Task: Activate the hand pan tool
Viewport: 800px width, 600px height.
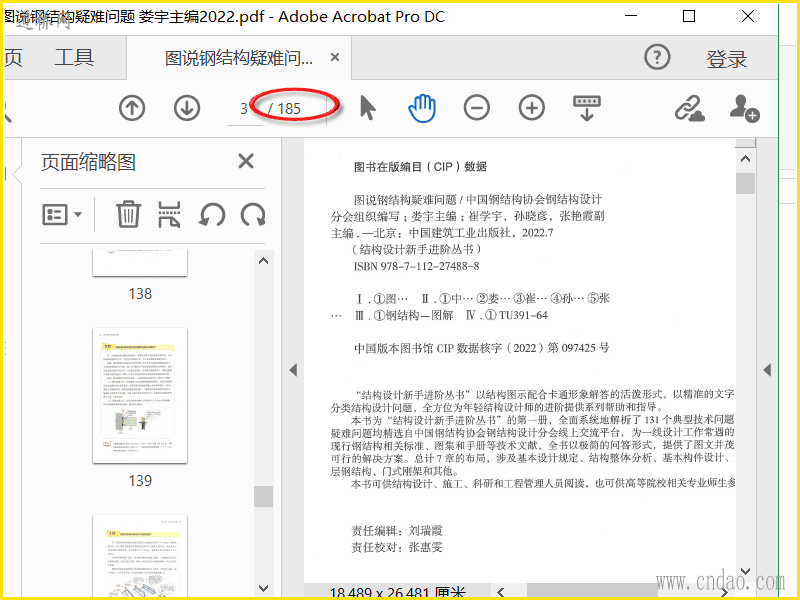Action: point(422,108)
